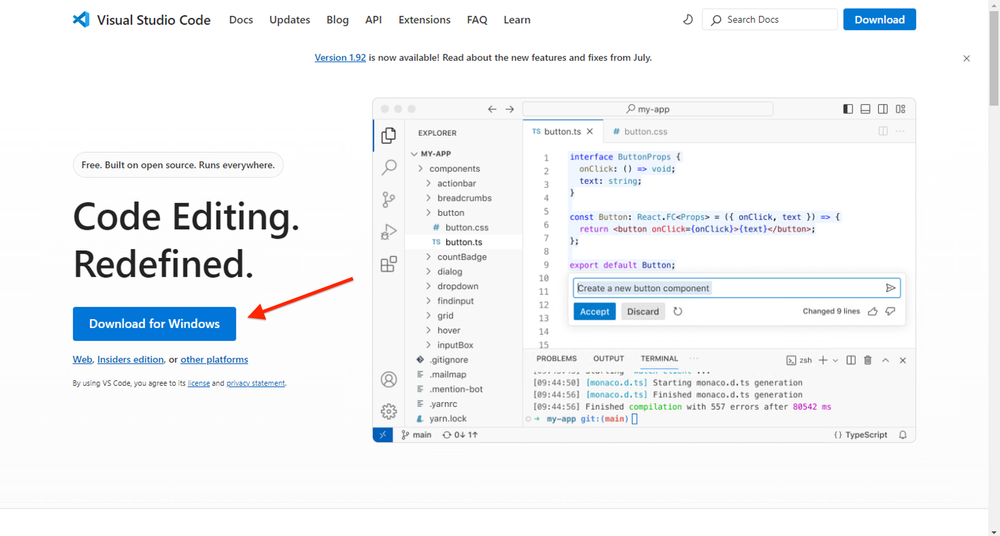Viewport: 1000px width, 536px height.
Task: Toggle the dark theme moon icon
Action: tap(688, 20)
